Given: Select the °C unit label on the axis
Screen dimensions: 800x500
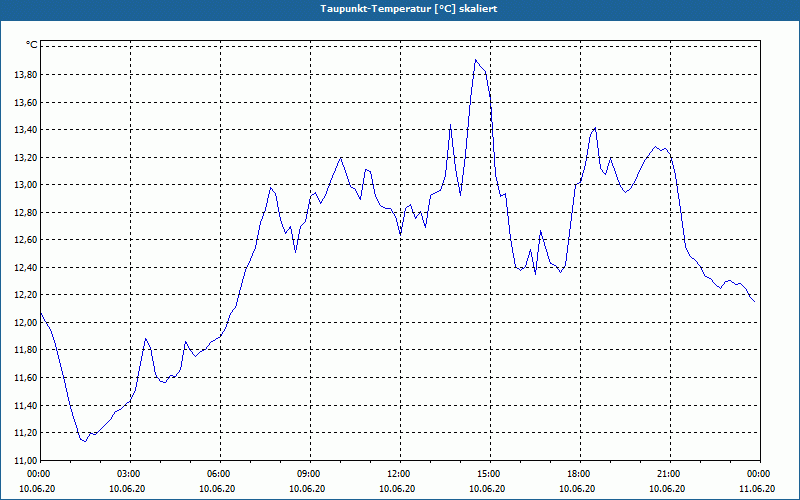Looking at the screenshot, I should point(32,45).
